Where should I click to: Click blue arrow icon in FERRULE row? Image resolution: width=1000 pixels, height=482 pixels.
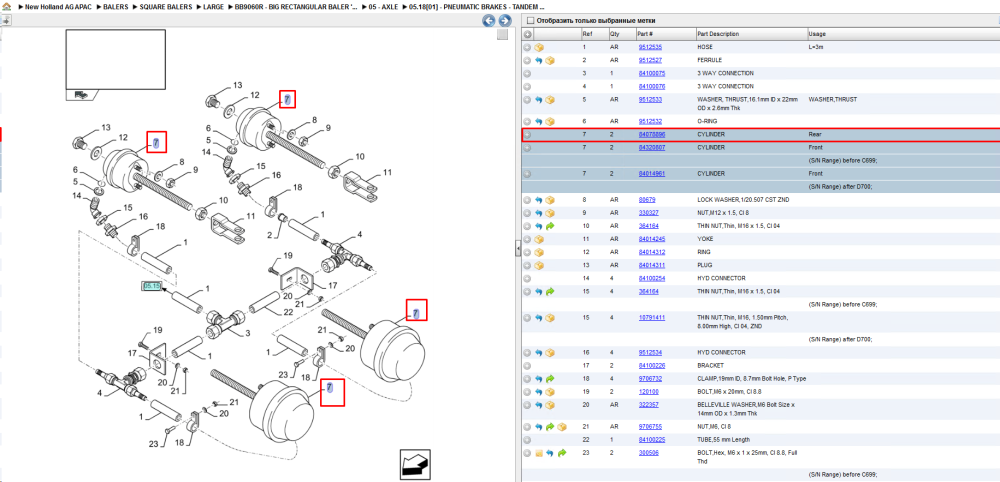tap(539, 60)
